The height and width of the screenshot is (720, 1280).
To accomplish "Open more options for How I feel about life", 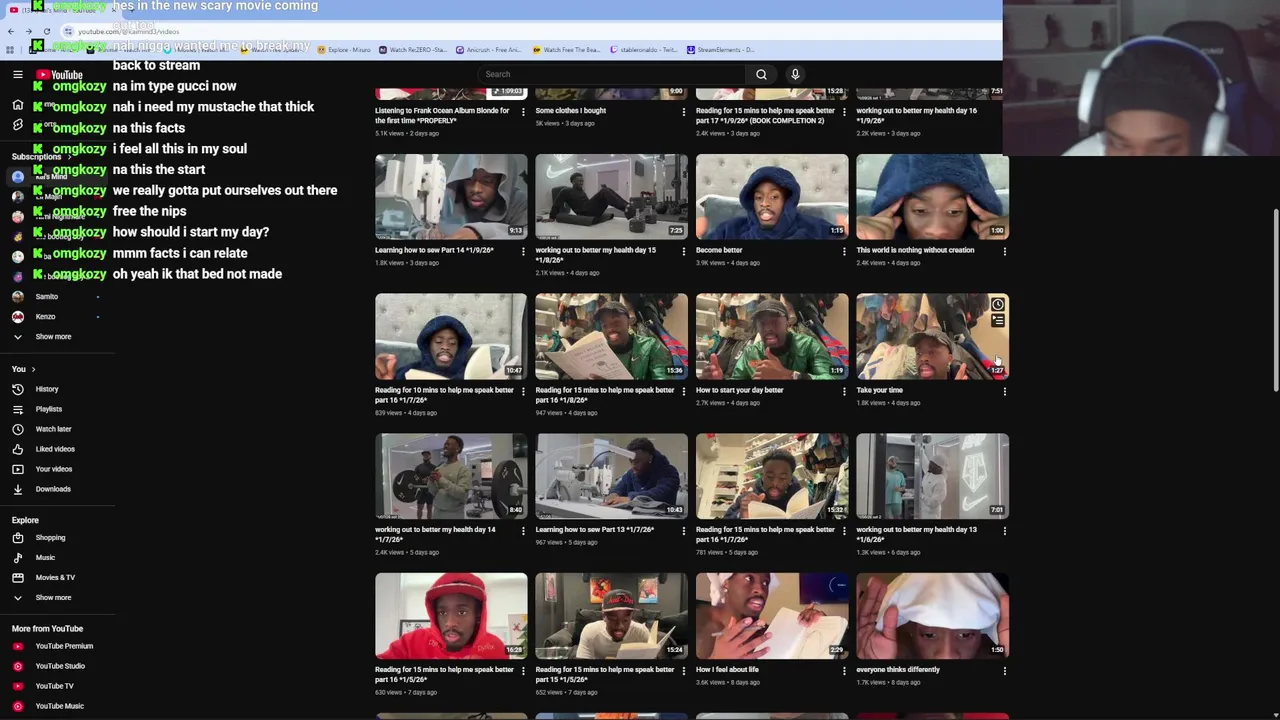I will 844,671.
